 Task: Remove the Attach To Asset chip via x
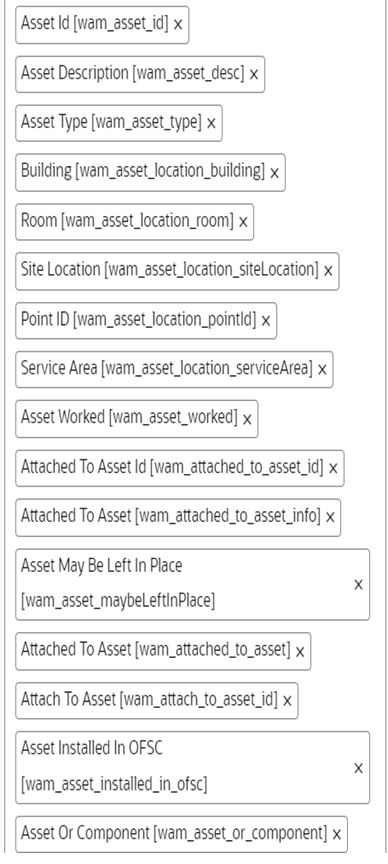[287, 701]
